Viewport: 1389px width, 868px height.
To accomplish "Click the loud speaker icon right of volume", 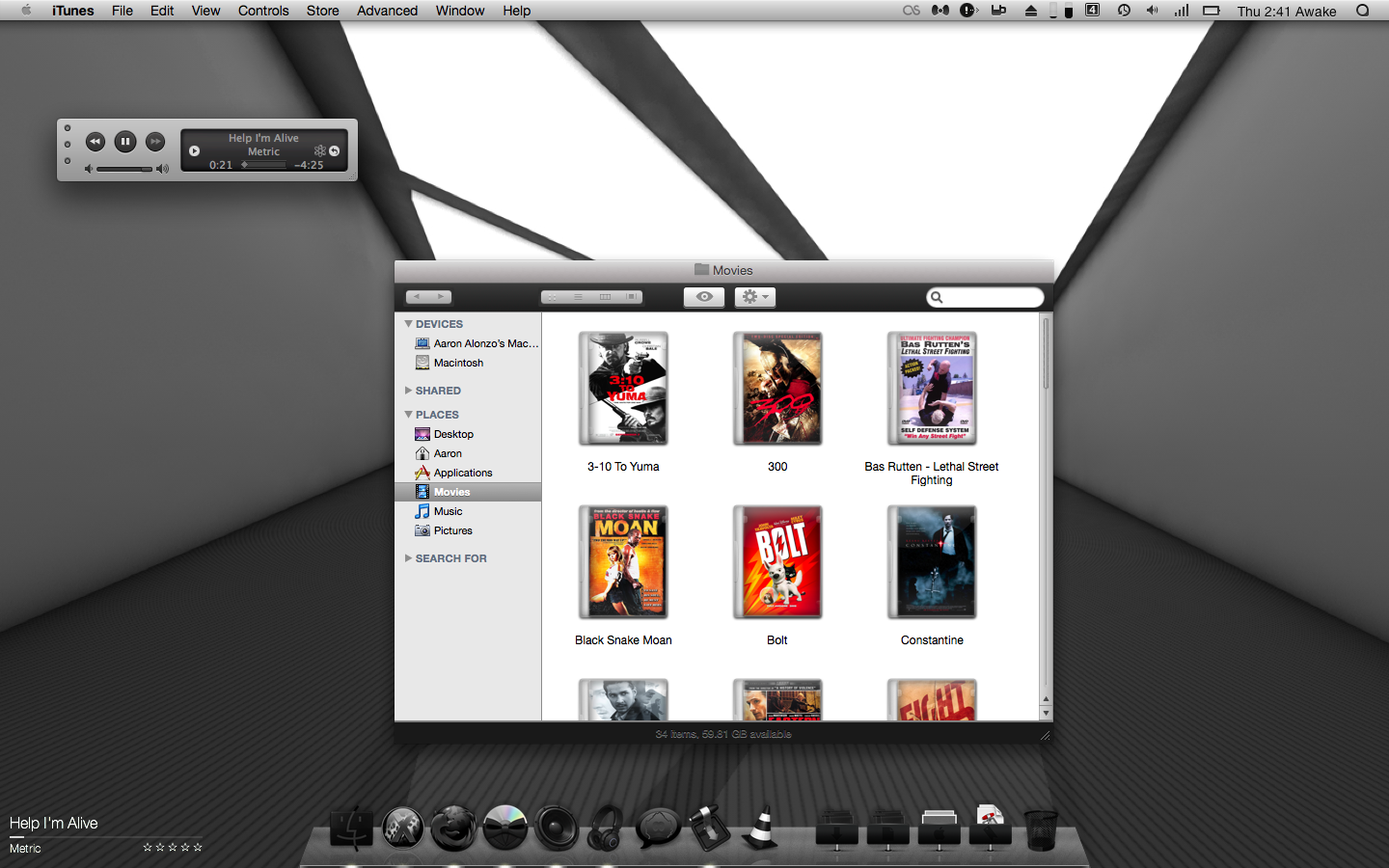I will [162, 169].
